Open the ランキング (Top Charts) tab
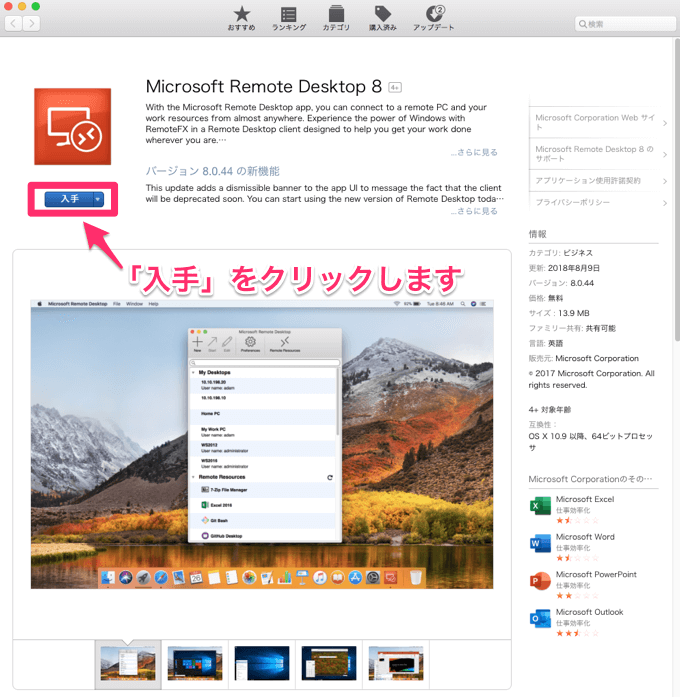The height and width of the screenshot is (697, 680). [x=289, y=18]
